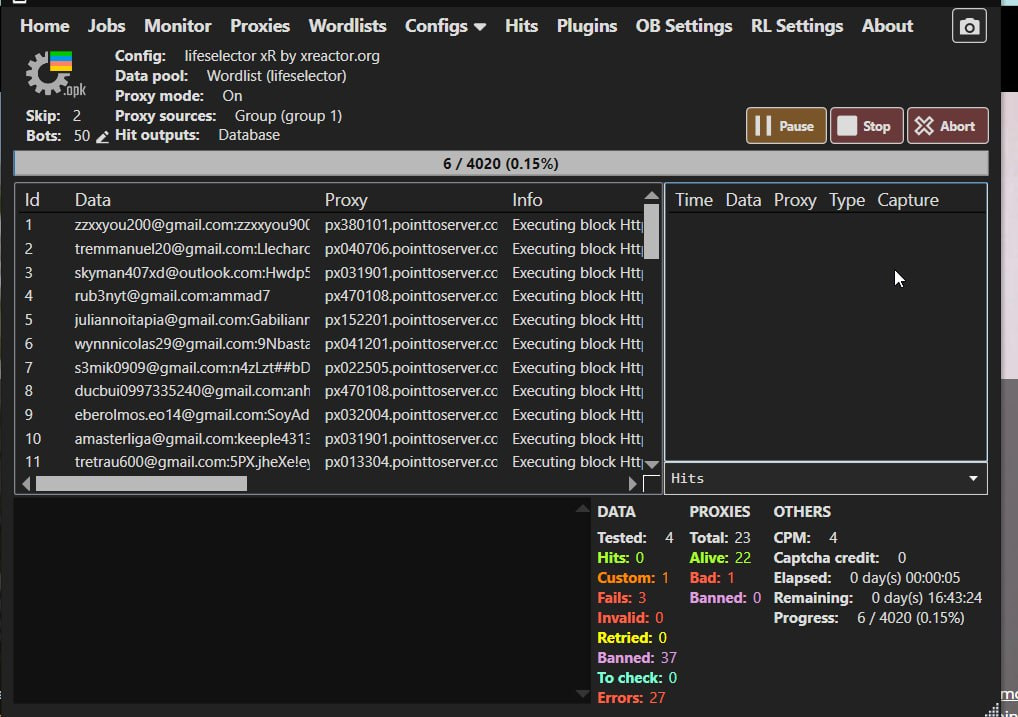The image size is (1018, 717).
Task: Click the Capture column header in hits table
Action: (908, 200)
